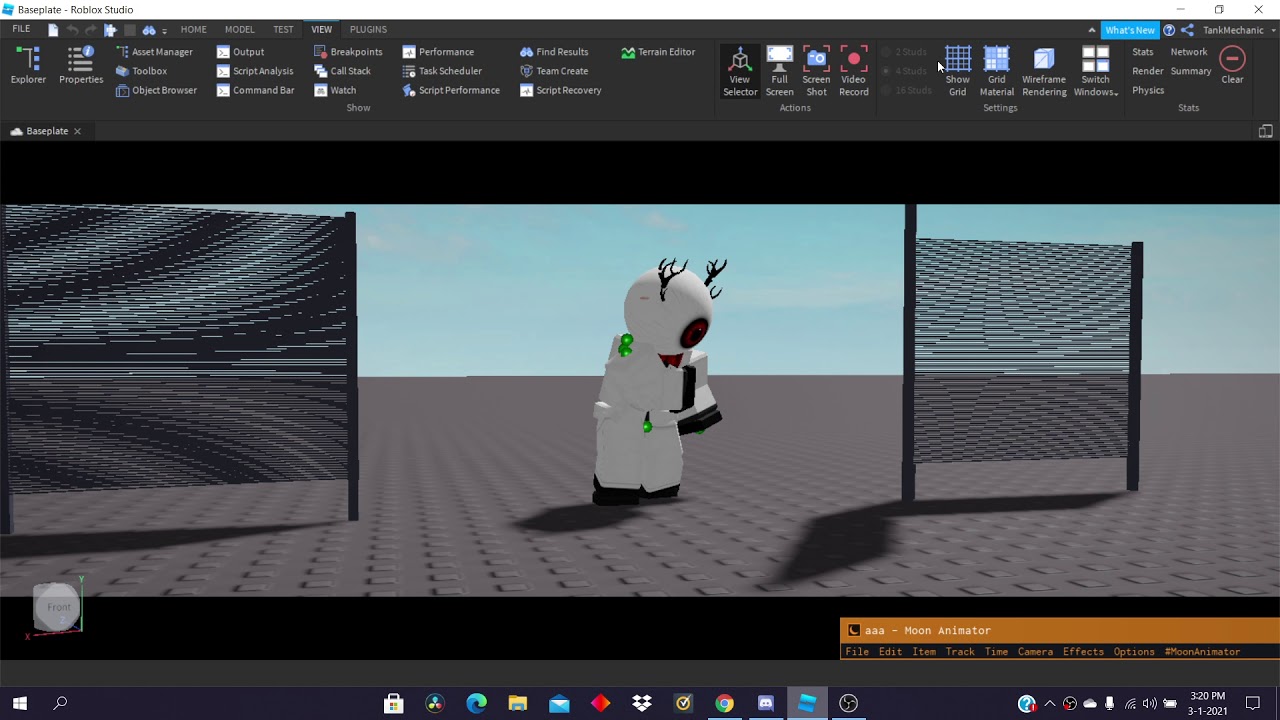Toggle Wireframe Rendering

click(1044, 71)
